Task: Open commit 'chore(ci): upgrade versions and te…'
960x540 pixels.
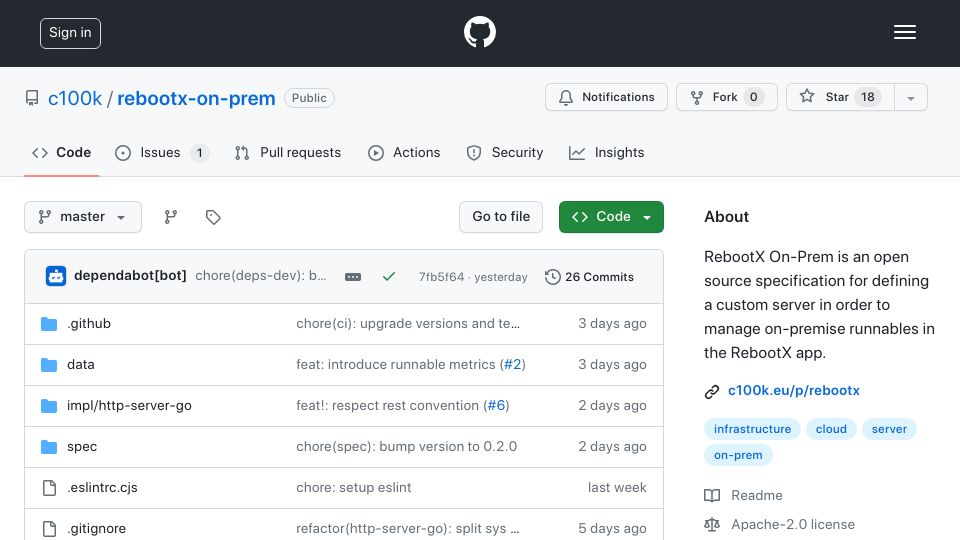Action: (x=408, y=323)
